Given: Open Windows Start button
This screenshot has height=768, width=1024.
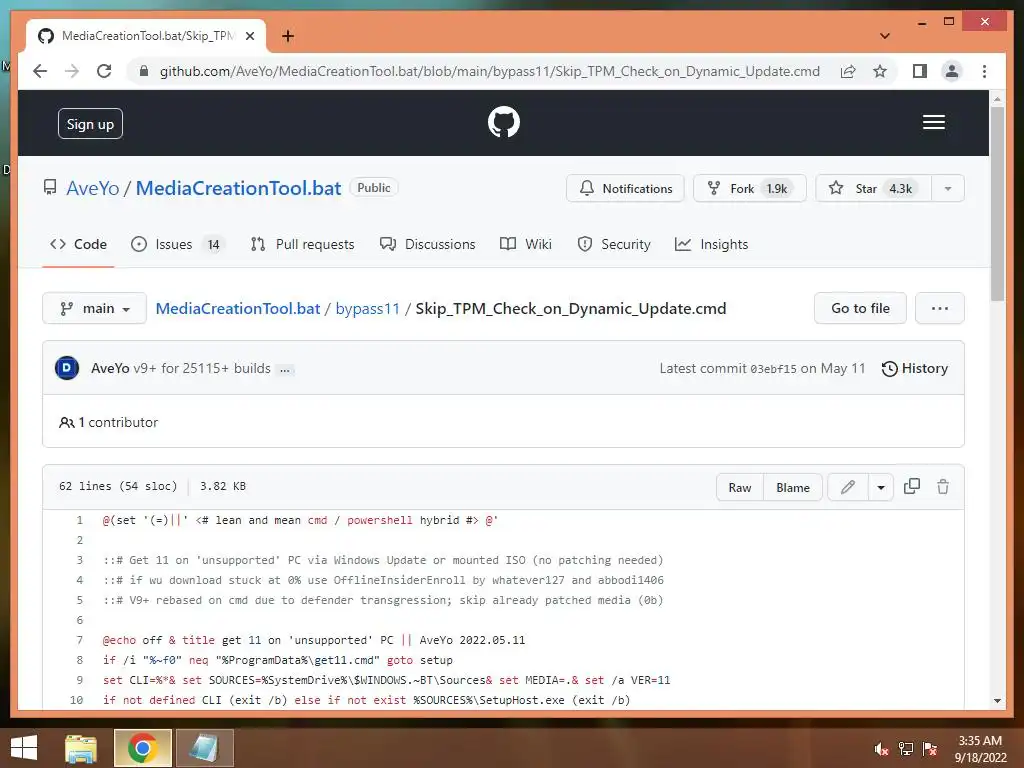Looking at the screenshot, I should coord(24,748).
